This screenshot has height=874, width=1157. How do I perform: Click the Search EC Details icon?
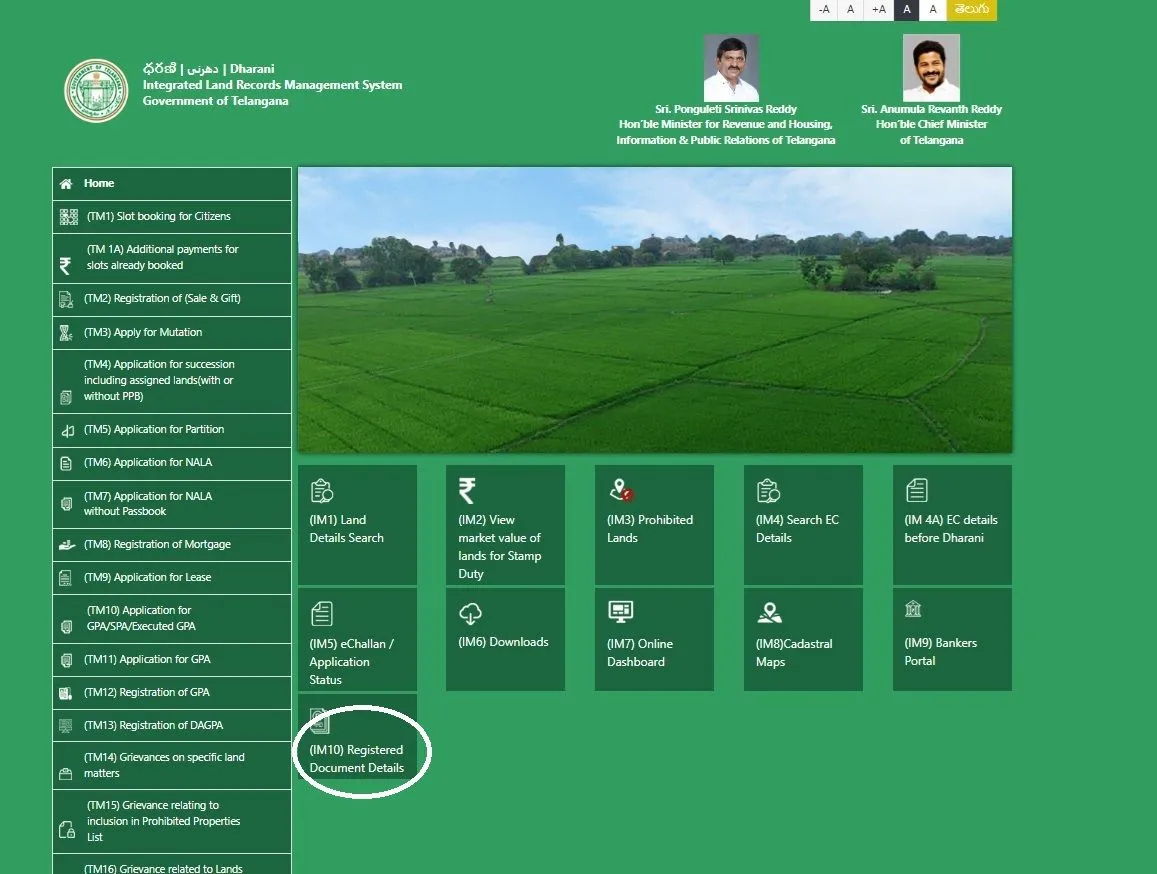point(768,490)
